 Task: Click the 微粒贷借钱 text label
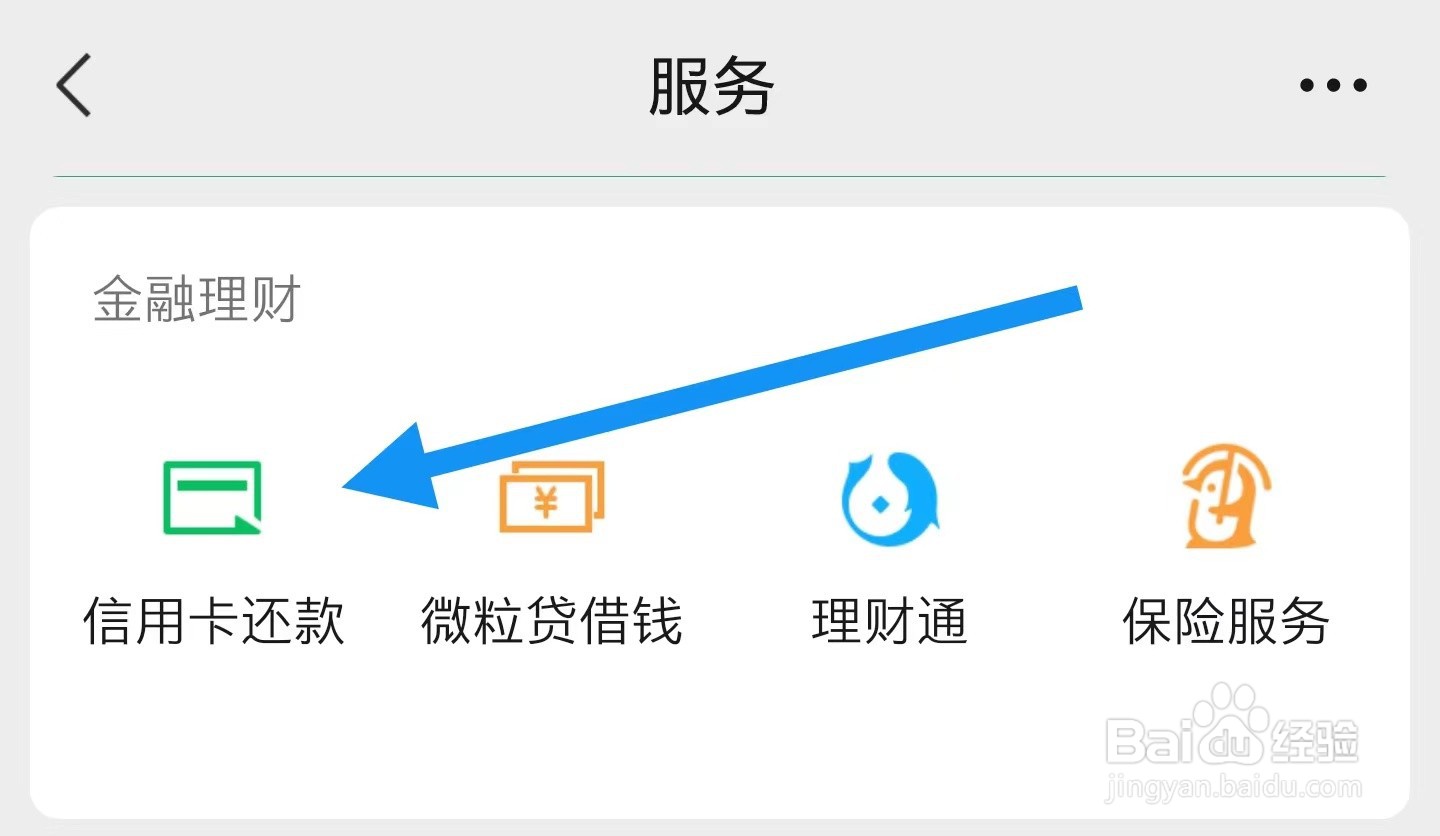coord(552,622)
